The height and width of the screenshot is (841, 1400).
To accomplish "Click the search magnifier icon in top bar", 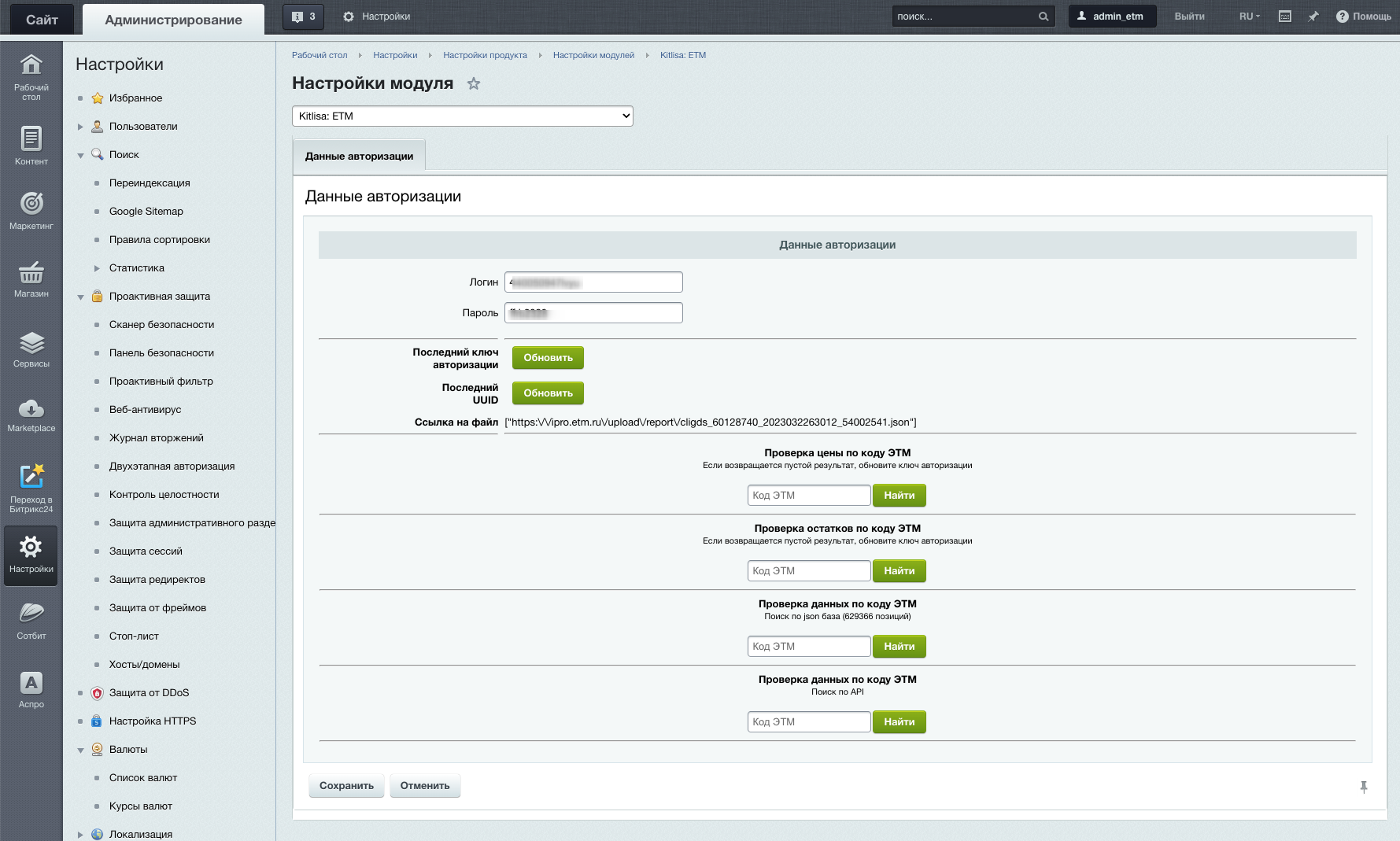I will (1044, 17).
